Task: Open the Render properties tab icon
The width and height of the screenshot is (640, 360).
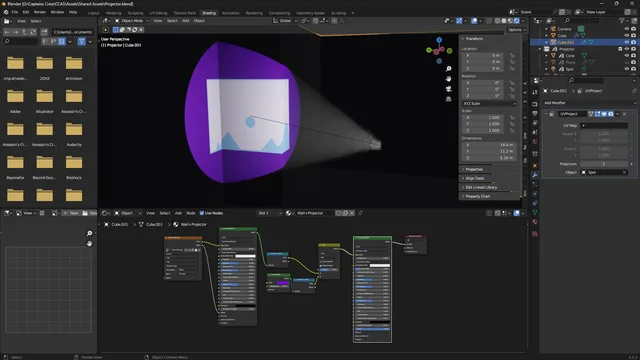Action: point(535,104)
